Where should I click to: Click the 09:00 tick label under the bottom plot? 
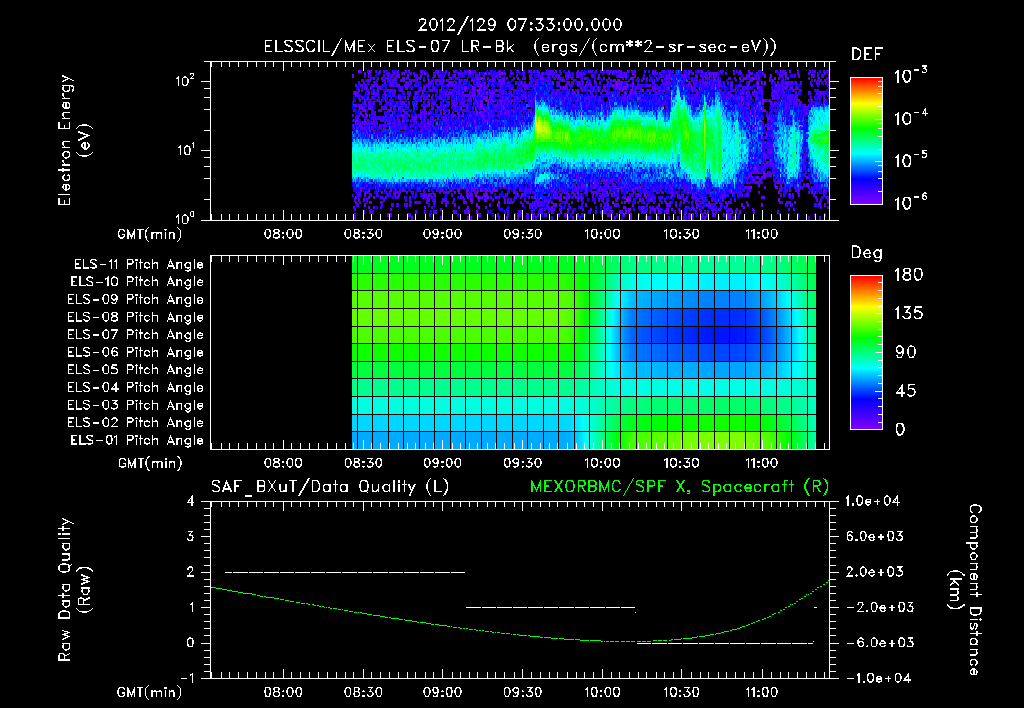pos(442,692)
